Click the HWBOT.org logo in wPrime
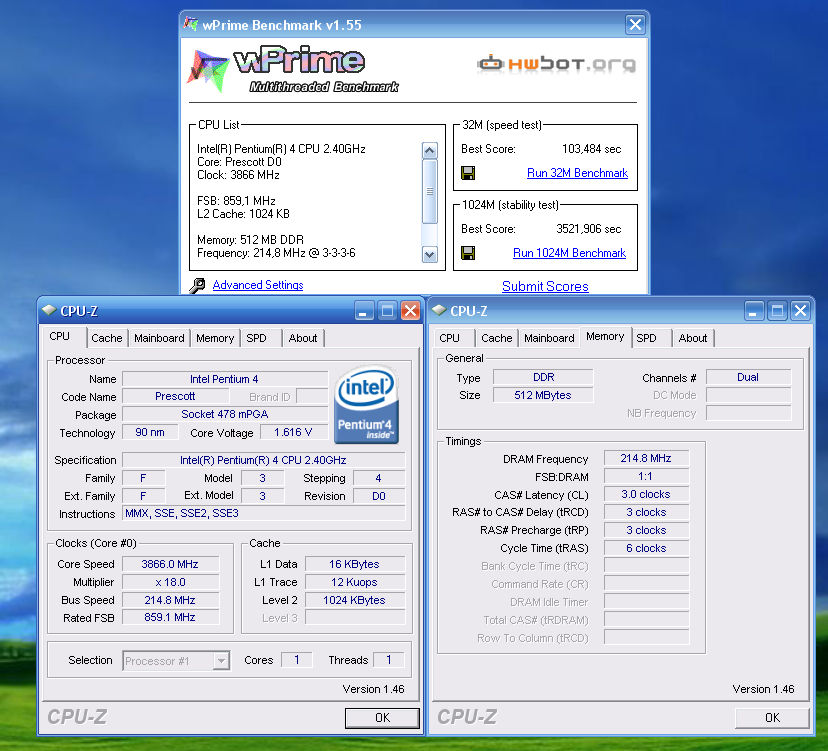 click(x=557, y=64)
